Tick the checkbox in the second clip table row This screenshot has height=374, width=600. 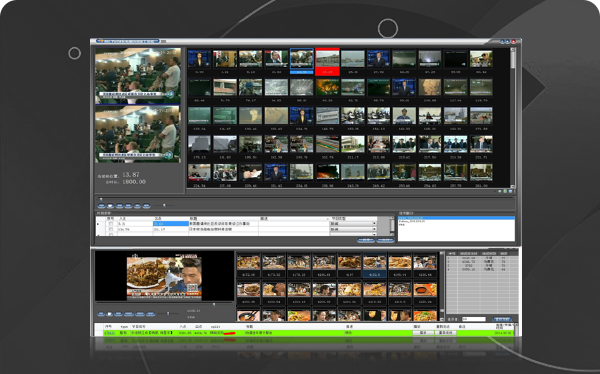[x=111, y=229]
